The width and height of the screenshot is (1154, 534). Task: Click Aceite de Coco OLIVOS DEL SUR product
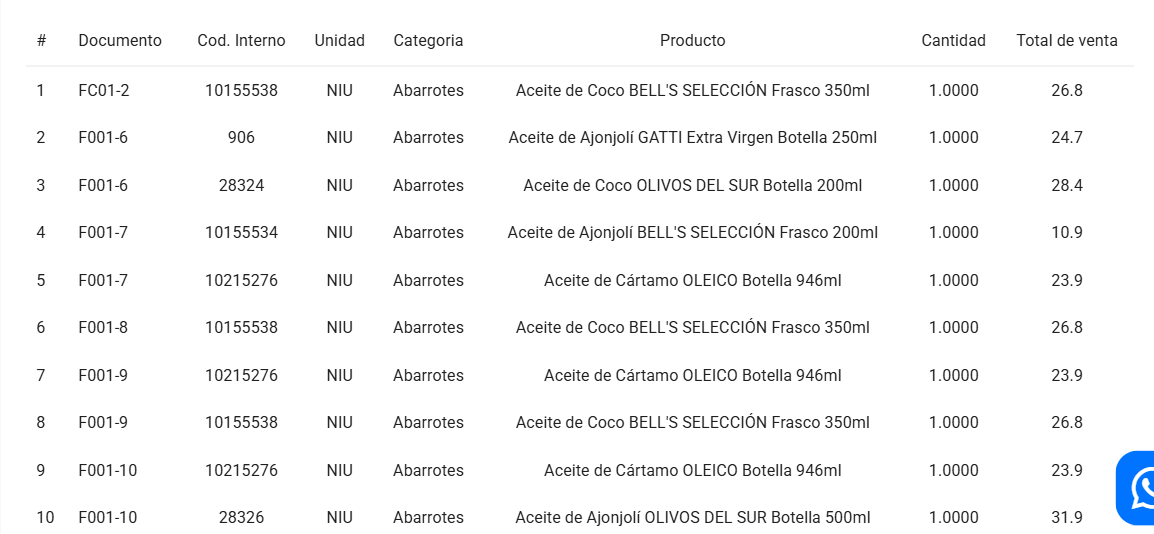pos(692,185)
